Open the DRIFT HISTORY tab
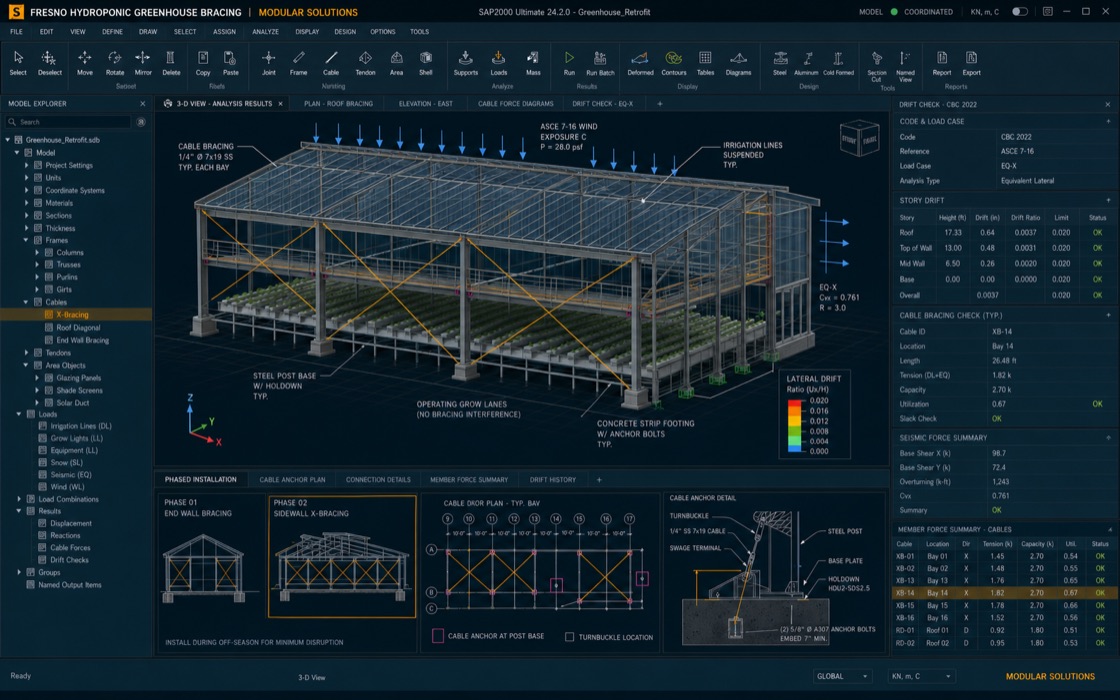This screenshot has width=1120, height=700. tap(552, 479)
